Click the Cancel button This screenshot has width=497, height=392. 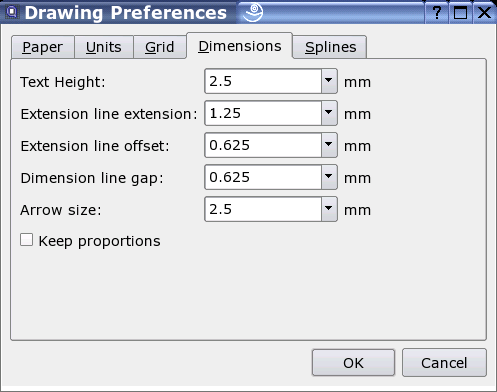click(x=444, y=363)
